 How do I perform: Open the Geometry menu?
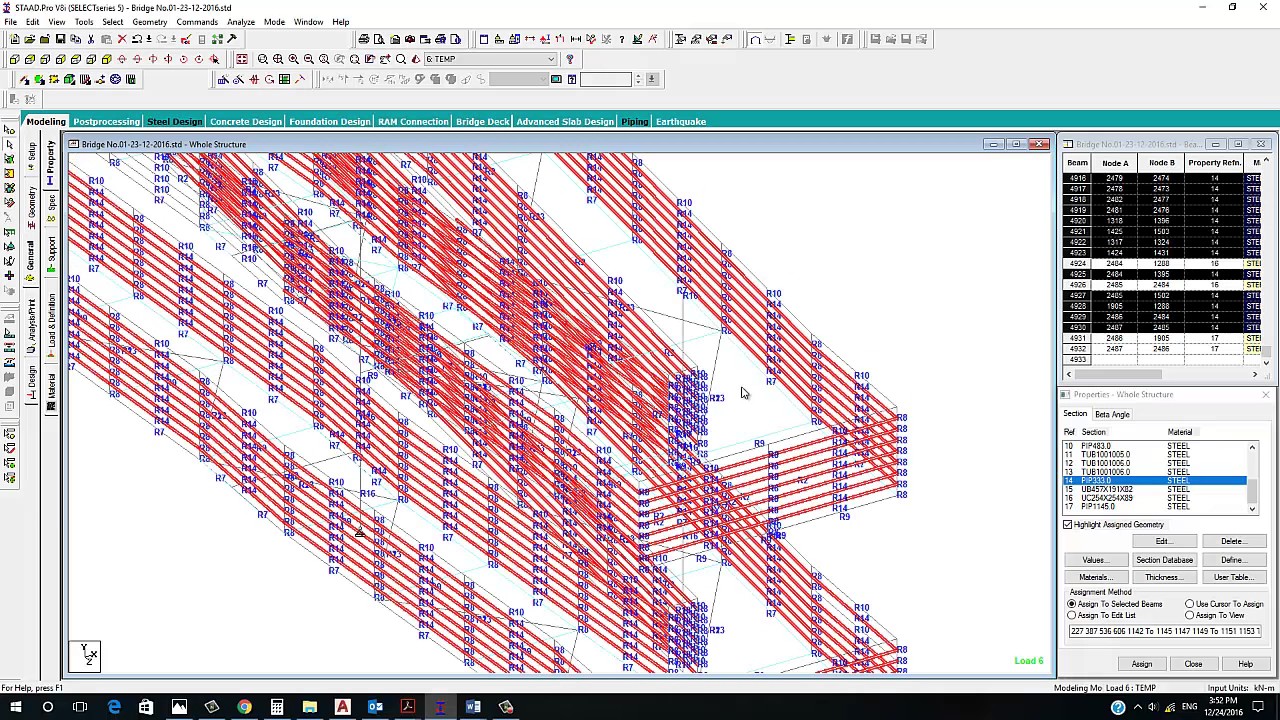(x=149, y=22)
